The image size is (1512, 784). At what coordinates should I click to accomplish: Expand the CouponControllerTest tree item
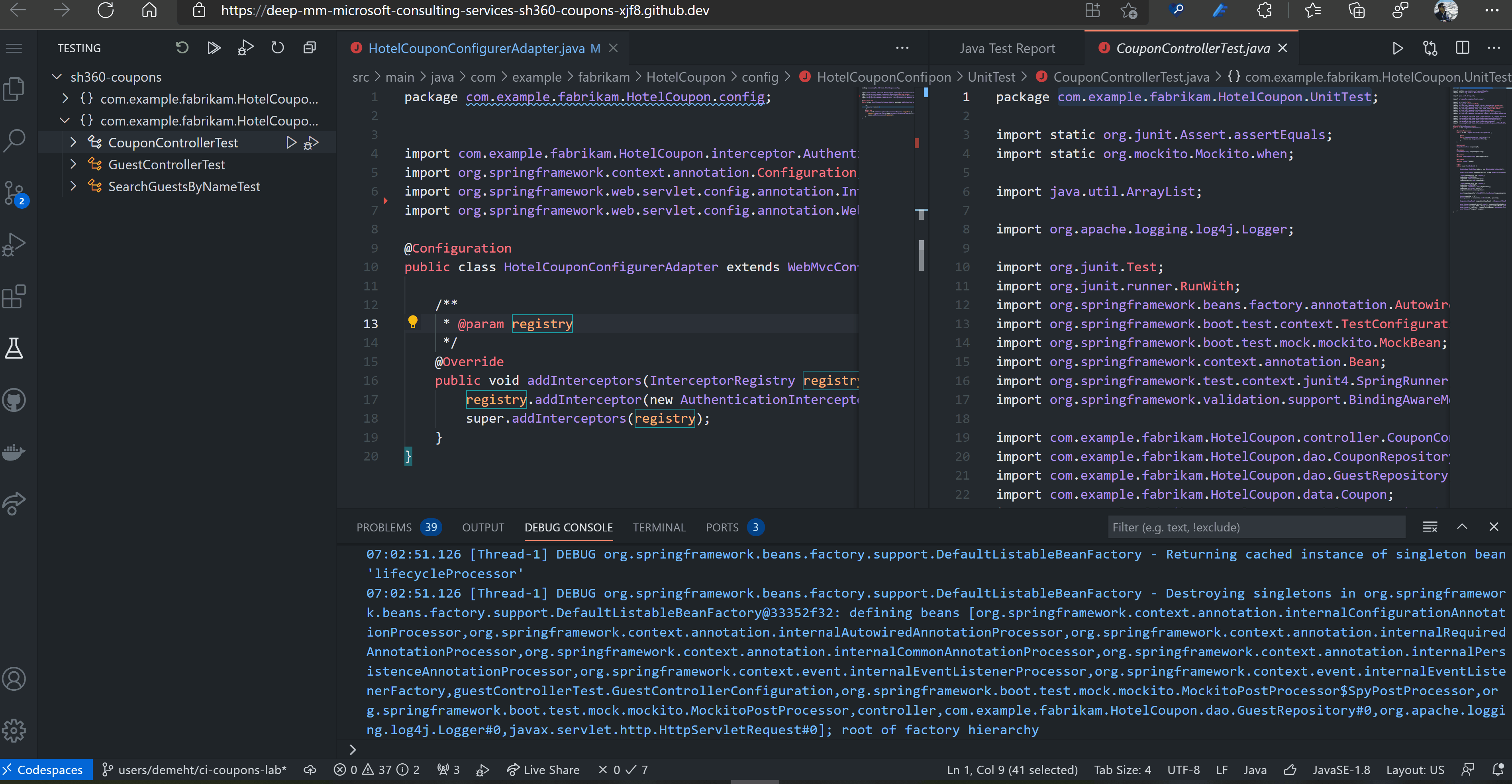coord(73,143)
